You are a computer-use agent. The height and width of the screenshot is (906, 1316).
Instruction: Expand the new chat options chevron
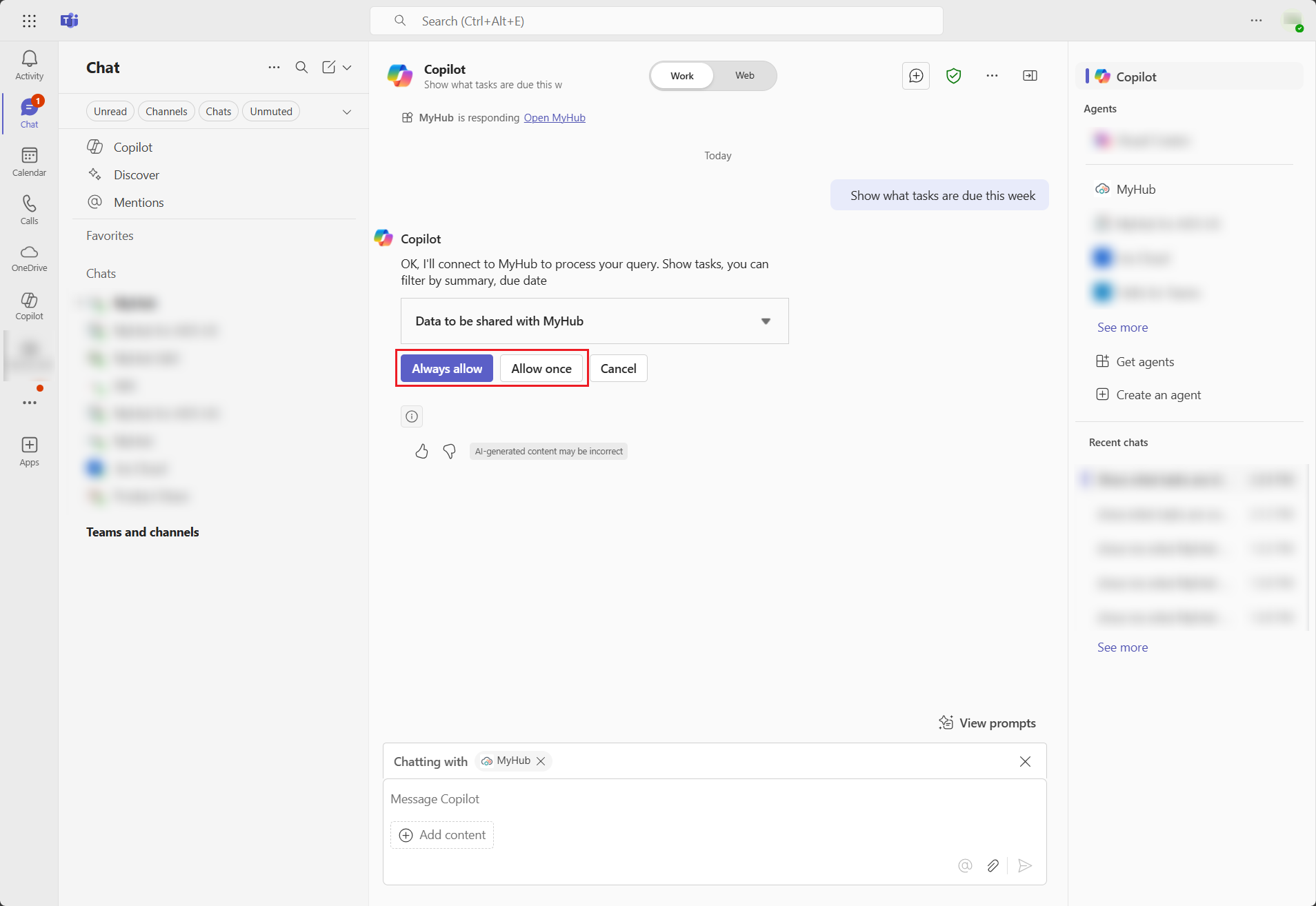(x=348, y=68)
